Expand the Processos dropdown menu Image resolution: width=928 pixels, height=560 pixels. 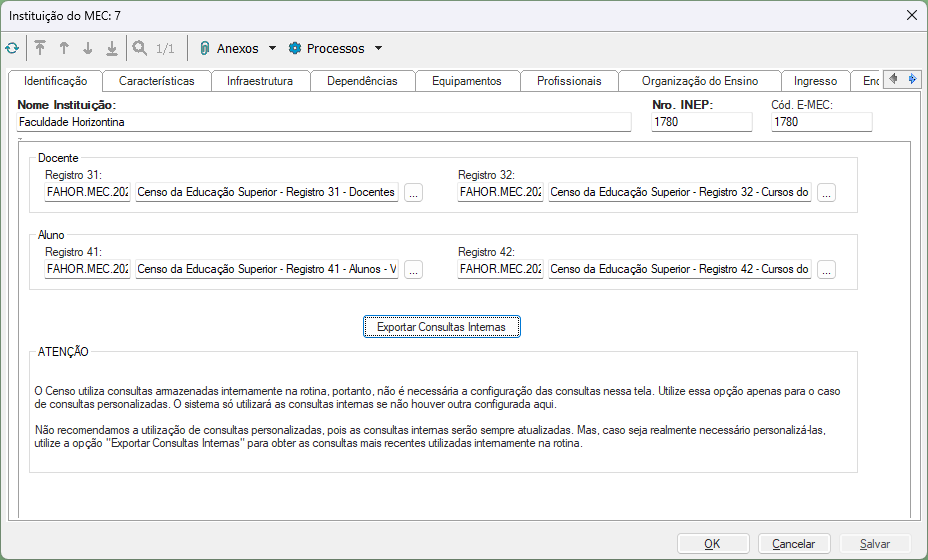pyautogui.click(x=334, y=48)
